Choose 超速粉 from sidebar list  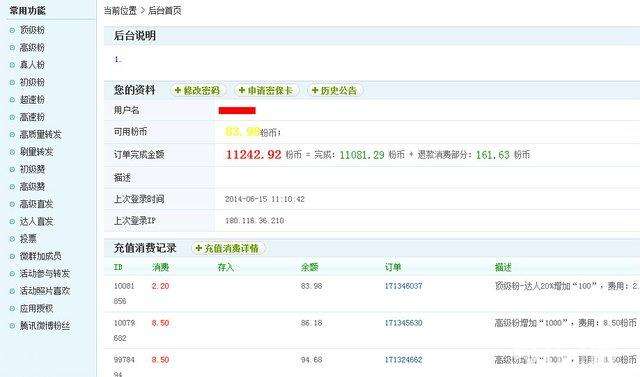click(x=32, y=100)
